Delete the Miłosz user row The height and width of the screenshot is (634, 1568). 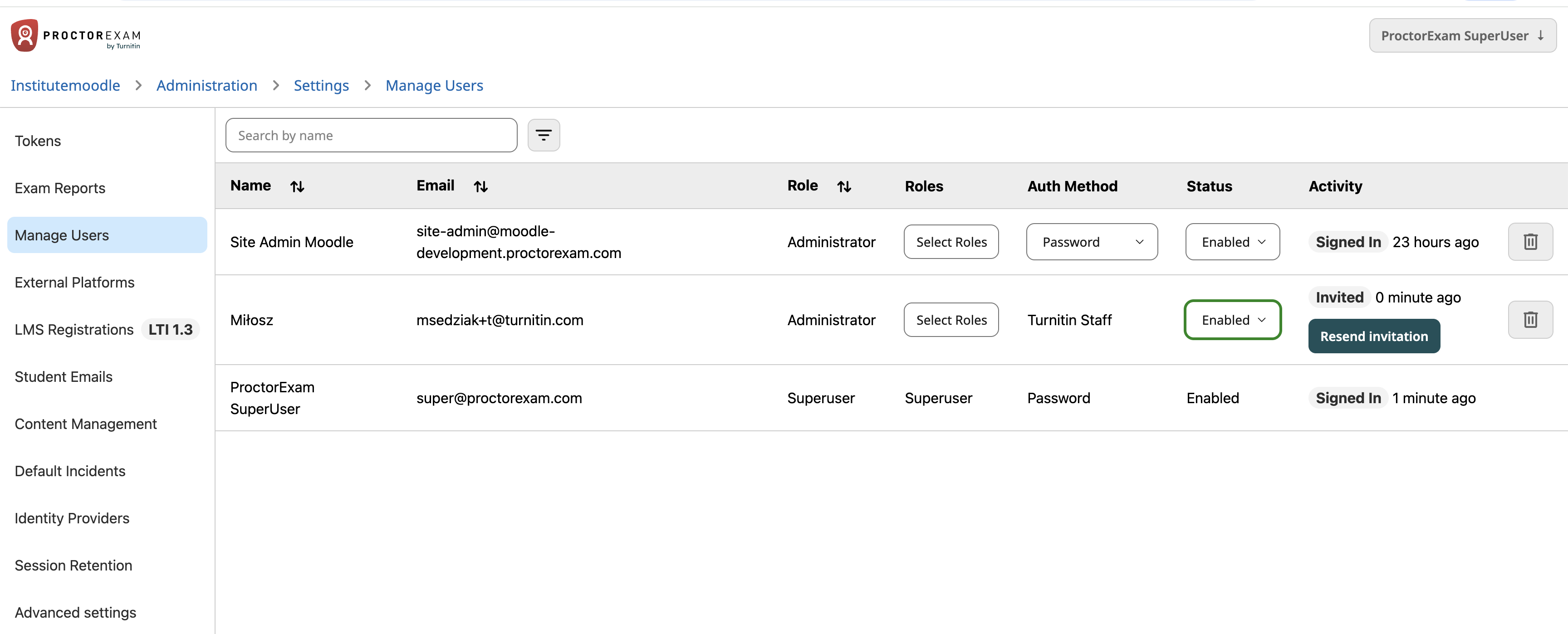tap(1530, 320)
